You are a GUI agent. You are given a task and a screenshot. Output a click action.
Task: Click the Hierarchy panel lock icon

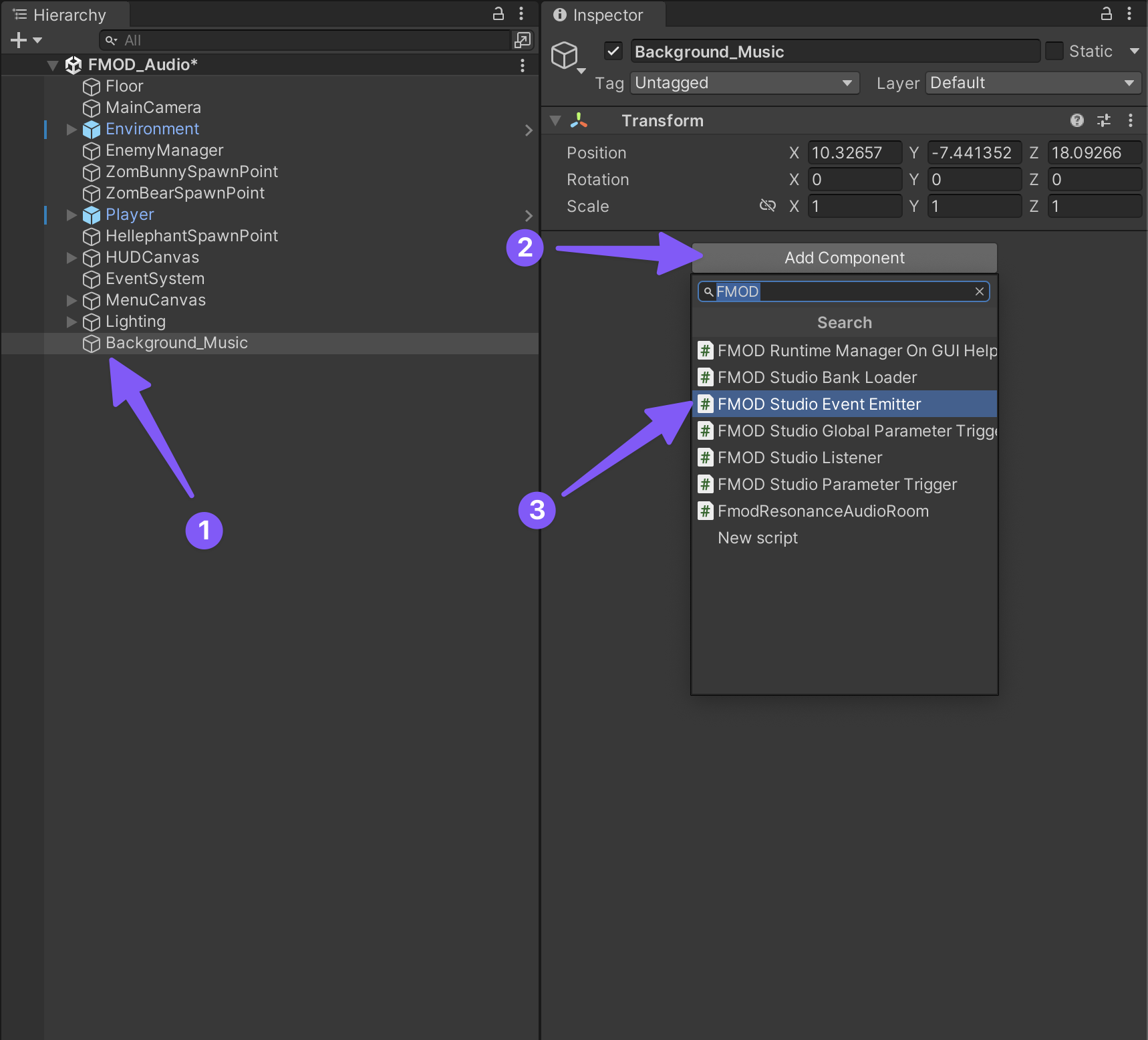498,13
